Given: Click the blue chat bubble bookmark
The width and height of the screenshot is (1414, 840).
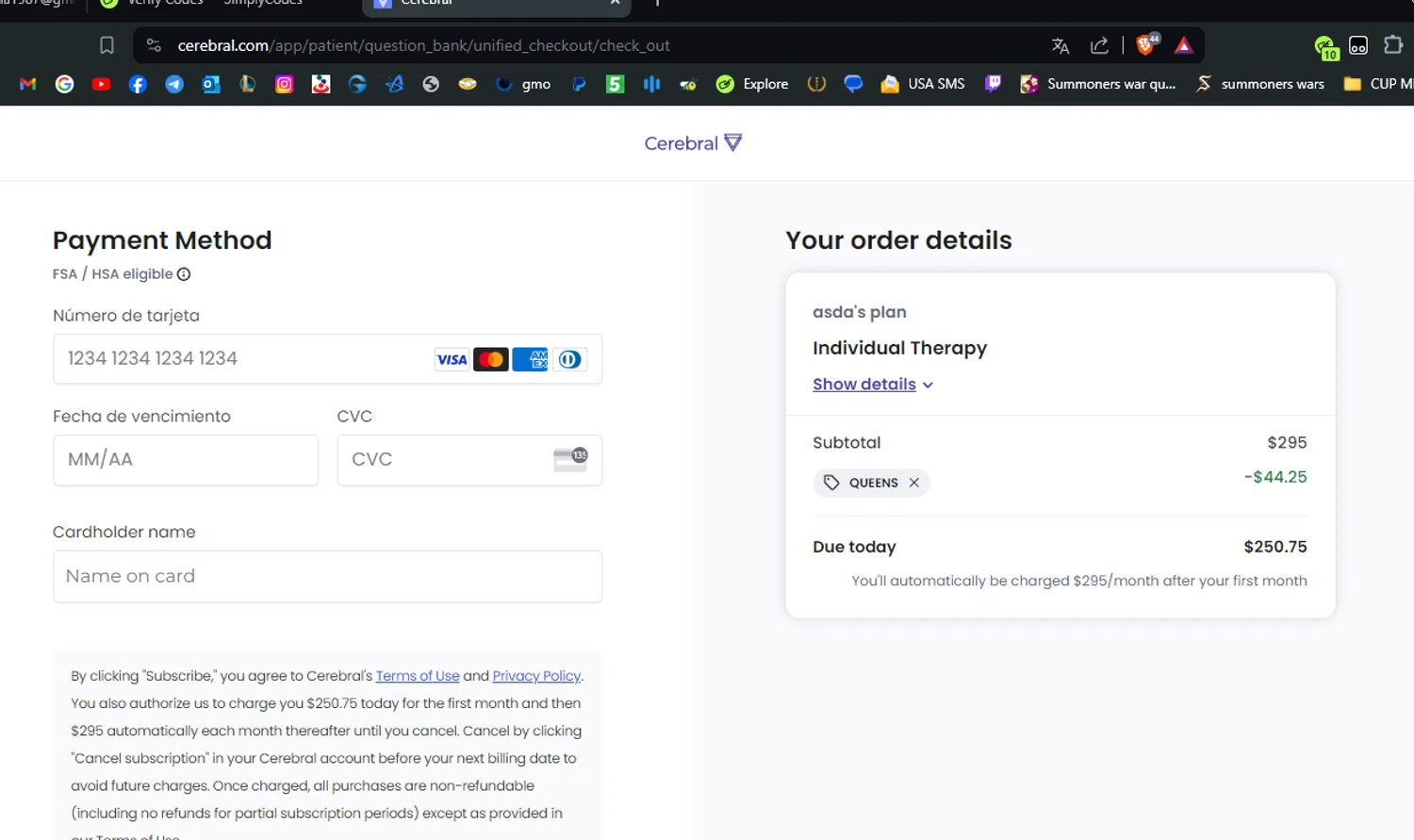Looking at the screenshot, I should click(x=853, y=84).
